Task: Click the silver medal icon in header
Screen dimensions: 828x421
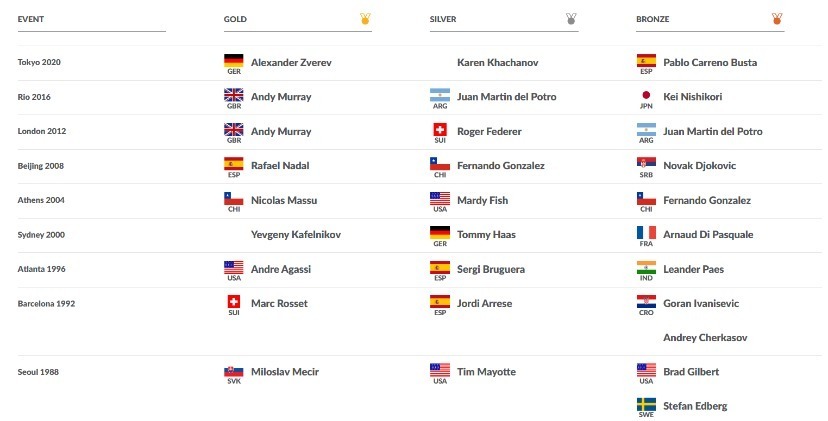Action: pos(571,18)
